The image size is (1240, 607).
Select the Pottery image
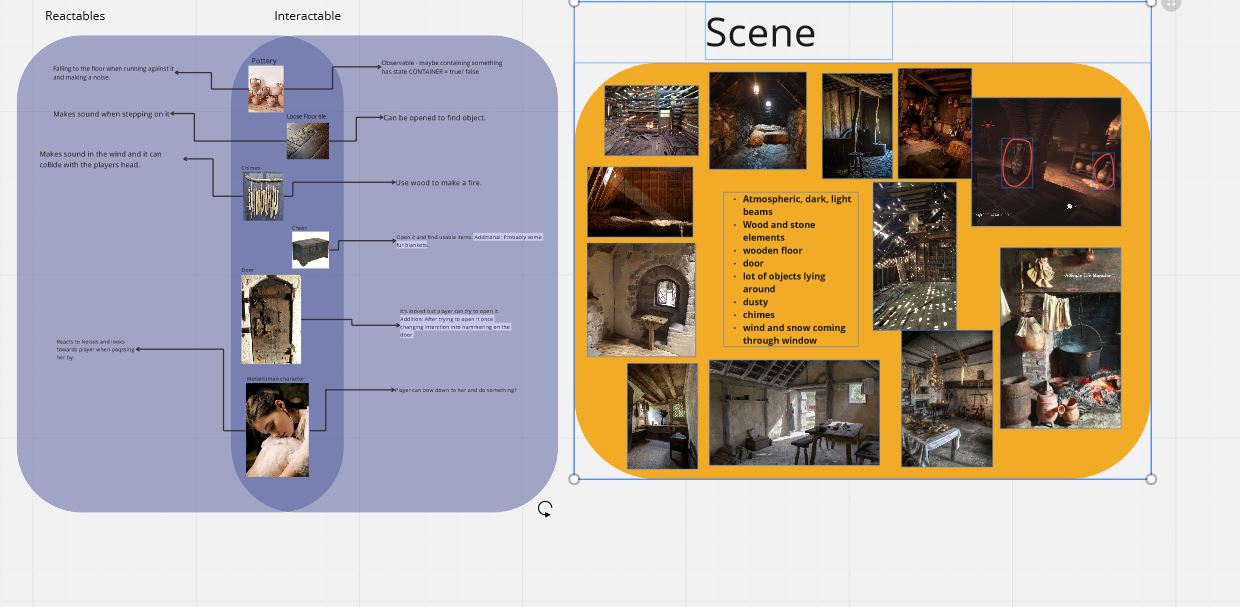[265, 90]
